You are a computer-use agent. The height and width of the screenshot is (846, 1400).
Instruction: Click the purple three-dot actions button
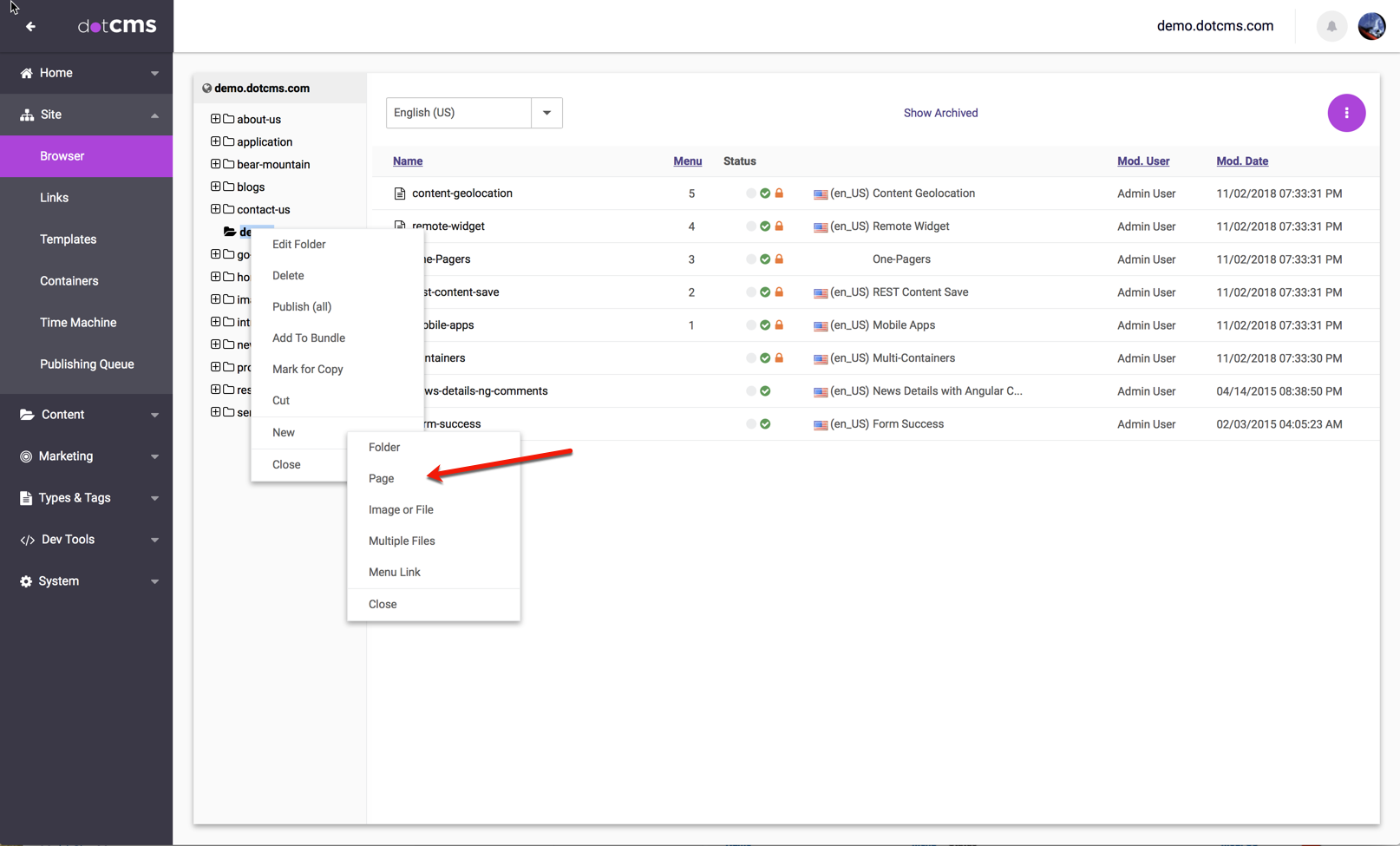1345,113
